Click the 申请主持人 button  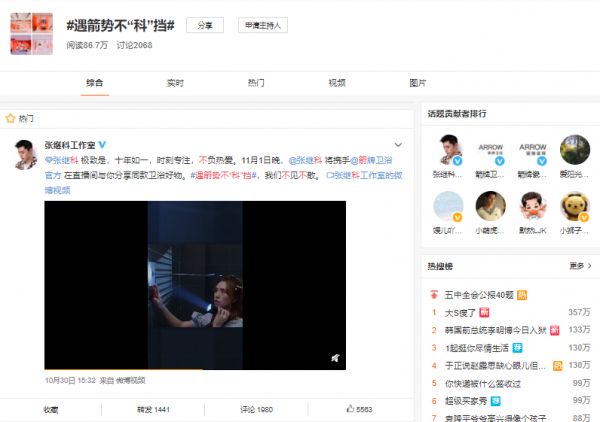(259, 26)
